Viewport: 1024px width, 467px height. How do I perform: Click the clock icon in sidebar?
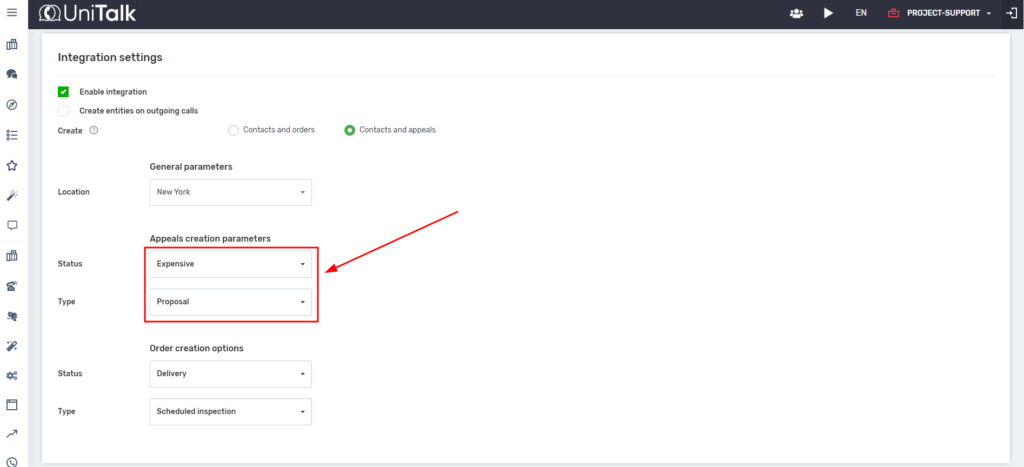(12, 461)
